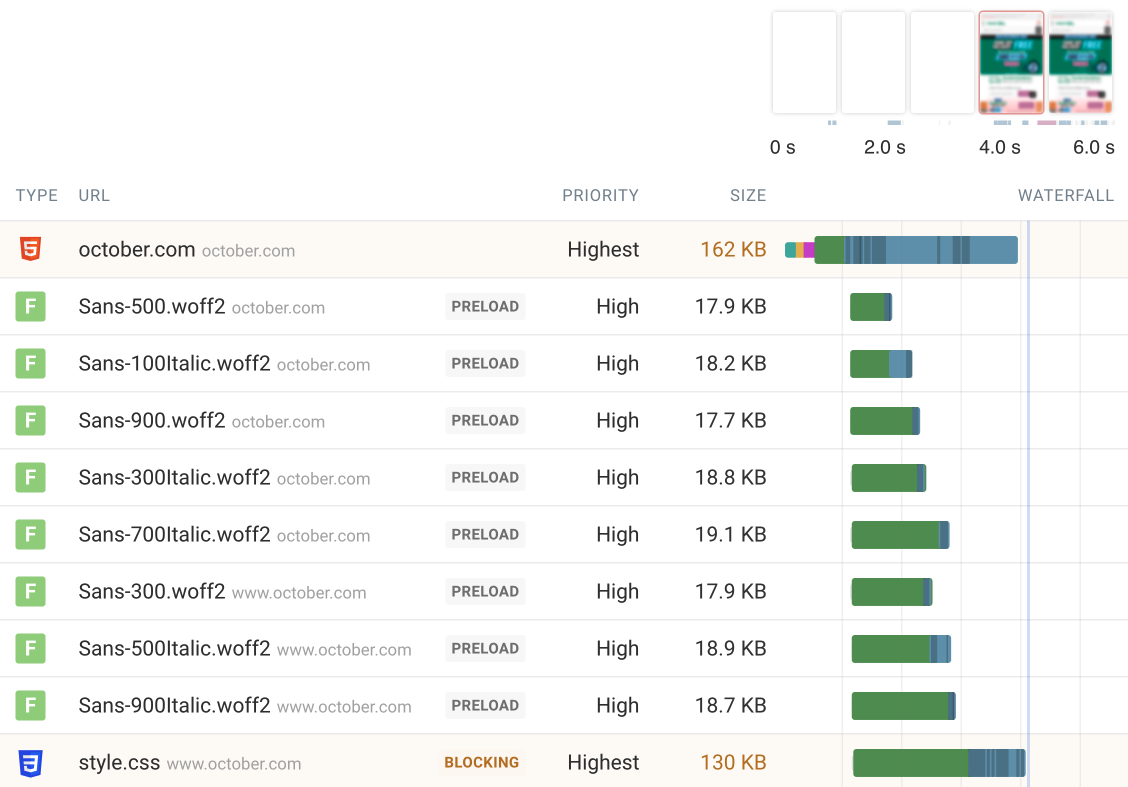Click font icon for Sans-700Italic.woff2
Screen dimensions: 1128x787
point(30,534)
